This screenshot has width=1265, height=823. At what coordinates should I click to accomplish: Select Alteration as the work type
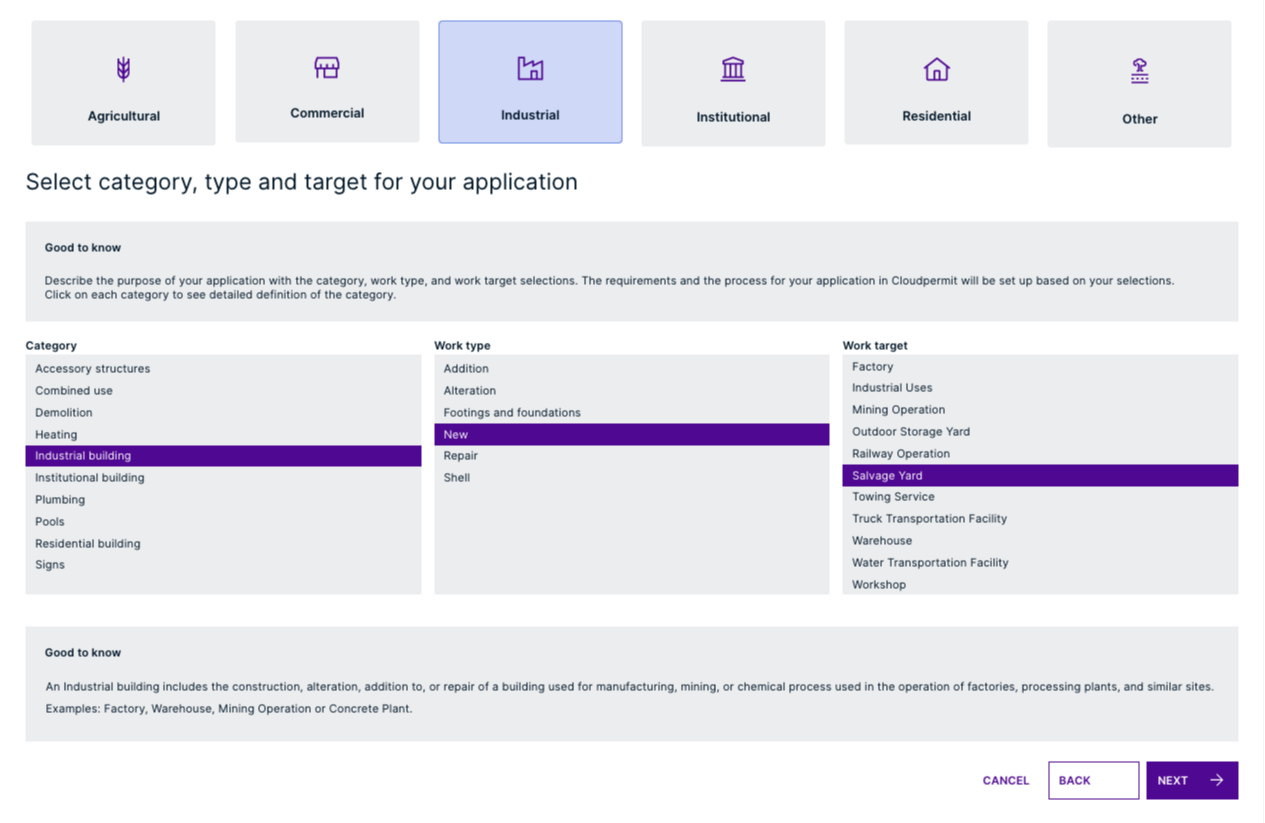click(469, 390)
